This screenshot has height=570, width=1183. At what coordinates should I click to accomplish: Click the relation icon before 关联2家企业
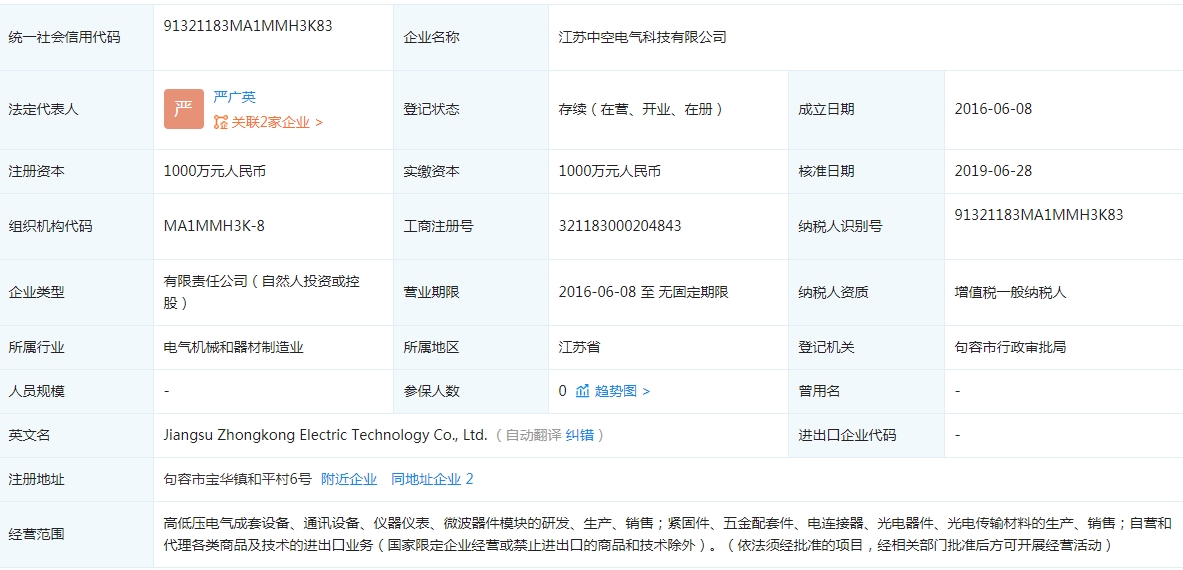[x=221, y=122]
